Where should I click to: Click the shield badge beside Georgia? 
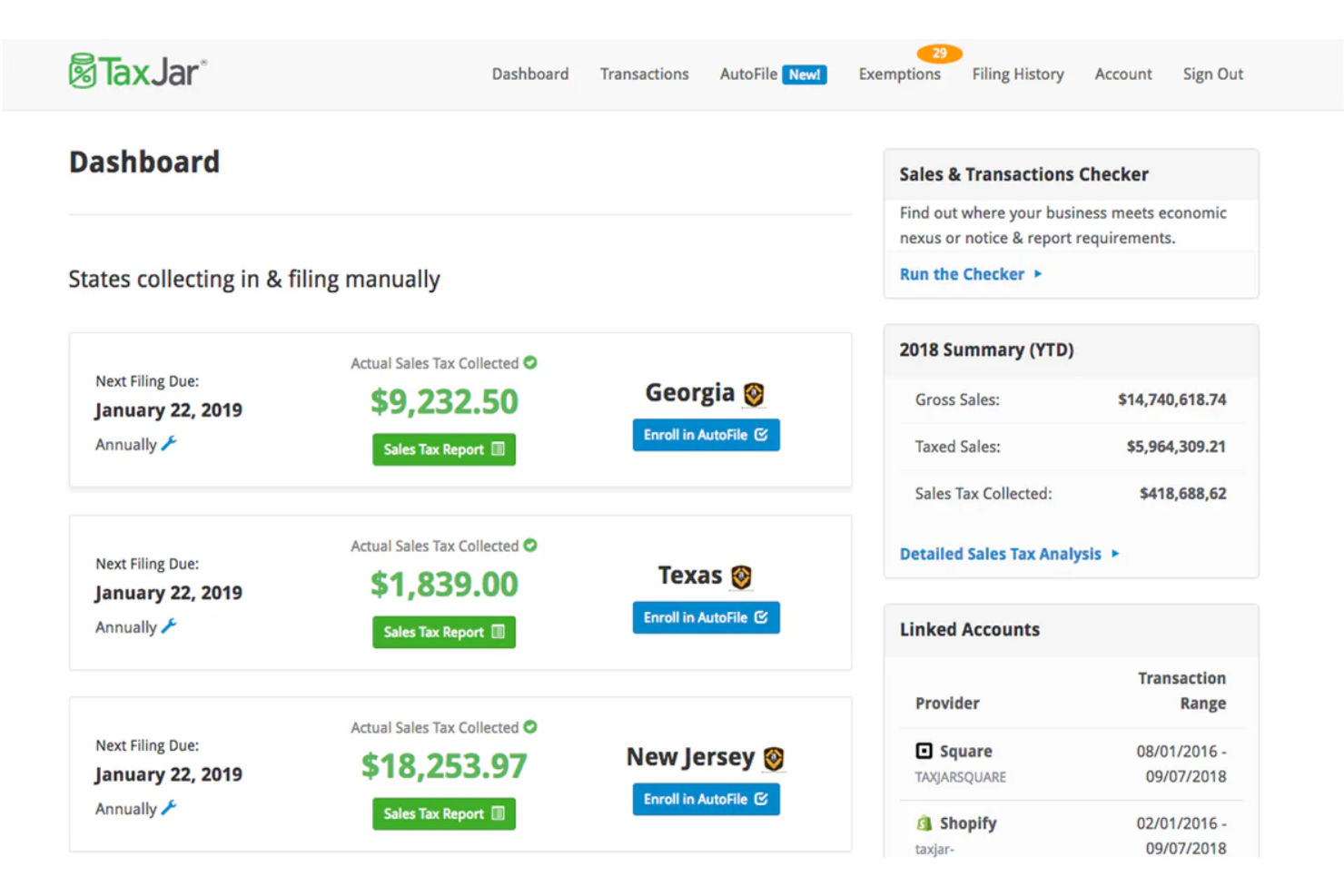753,392
